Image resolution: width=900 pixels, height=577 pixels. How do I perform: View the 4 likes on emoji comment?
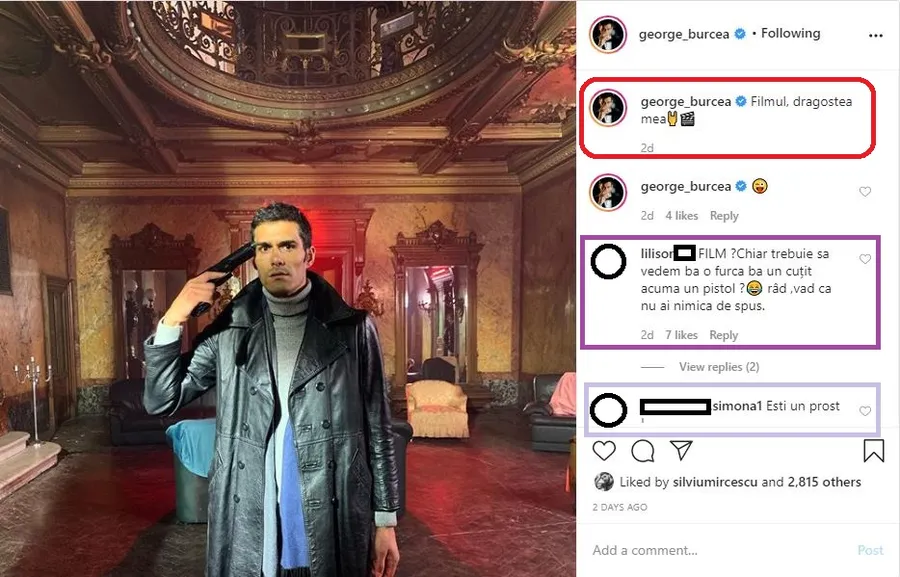tap(681, 216)
